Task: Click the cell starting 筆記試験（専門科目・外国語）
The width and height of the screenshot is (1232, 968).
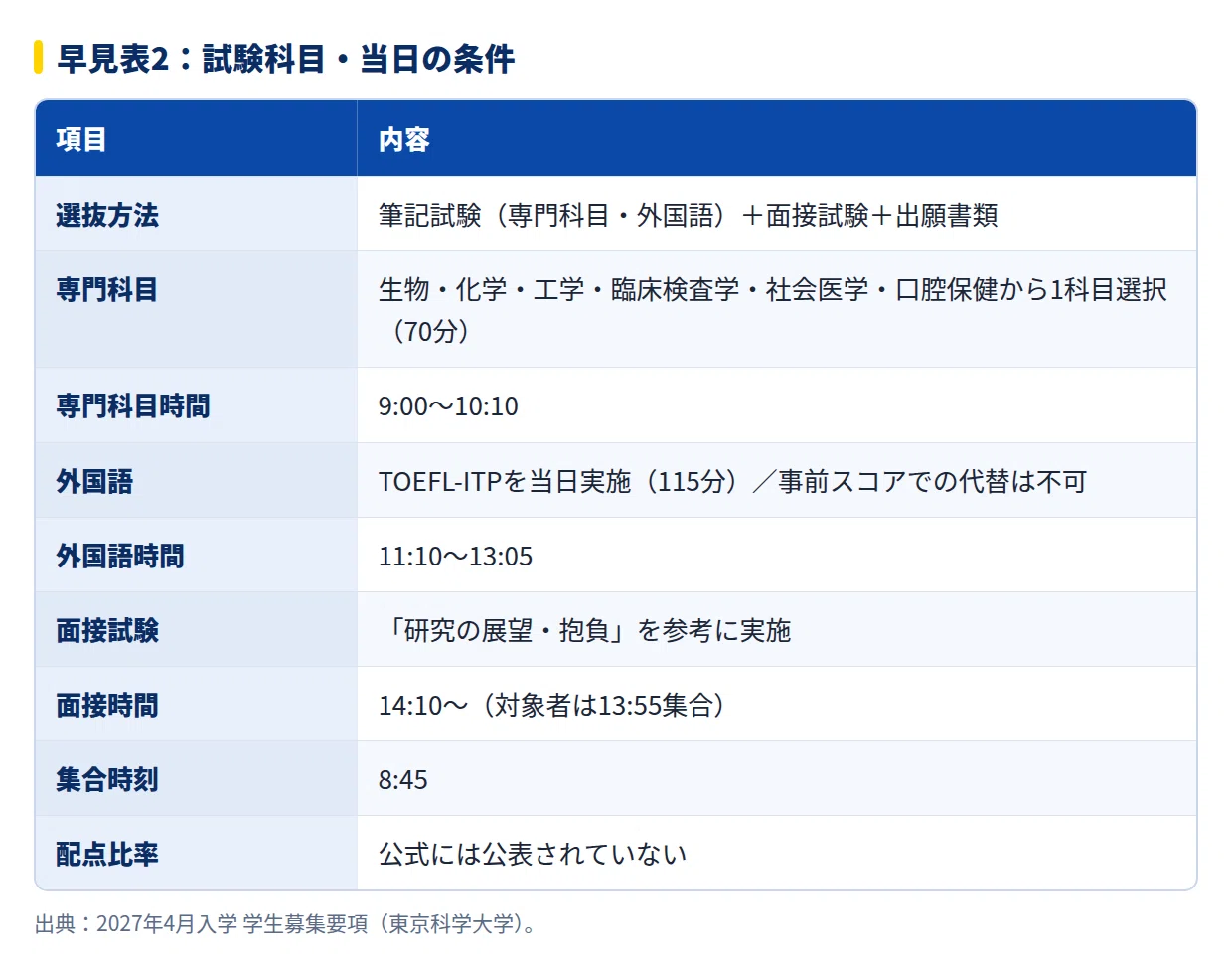Action: pos(777,214)
